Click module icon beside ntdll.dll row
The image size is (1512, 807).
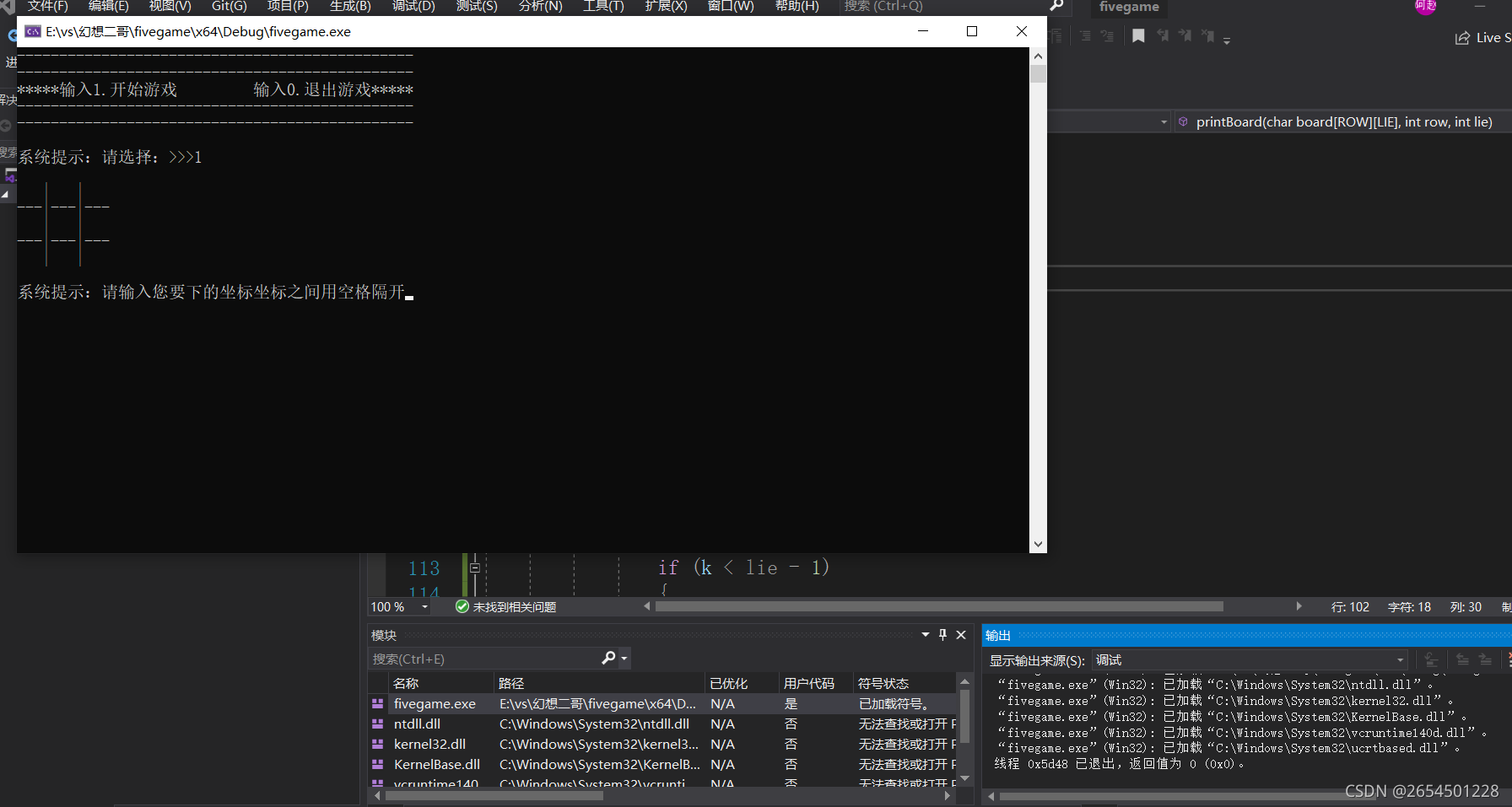pyautogui.click(x=378, y=724)
